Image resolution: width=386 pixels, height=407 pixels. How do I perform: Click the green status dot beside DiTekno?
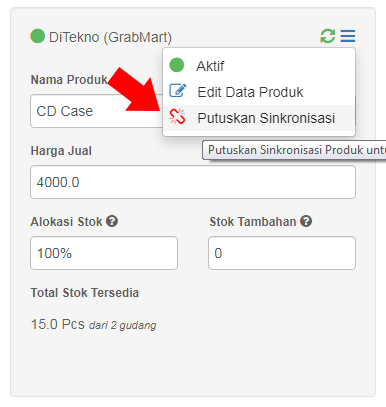(x=37, y=36)
